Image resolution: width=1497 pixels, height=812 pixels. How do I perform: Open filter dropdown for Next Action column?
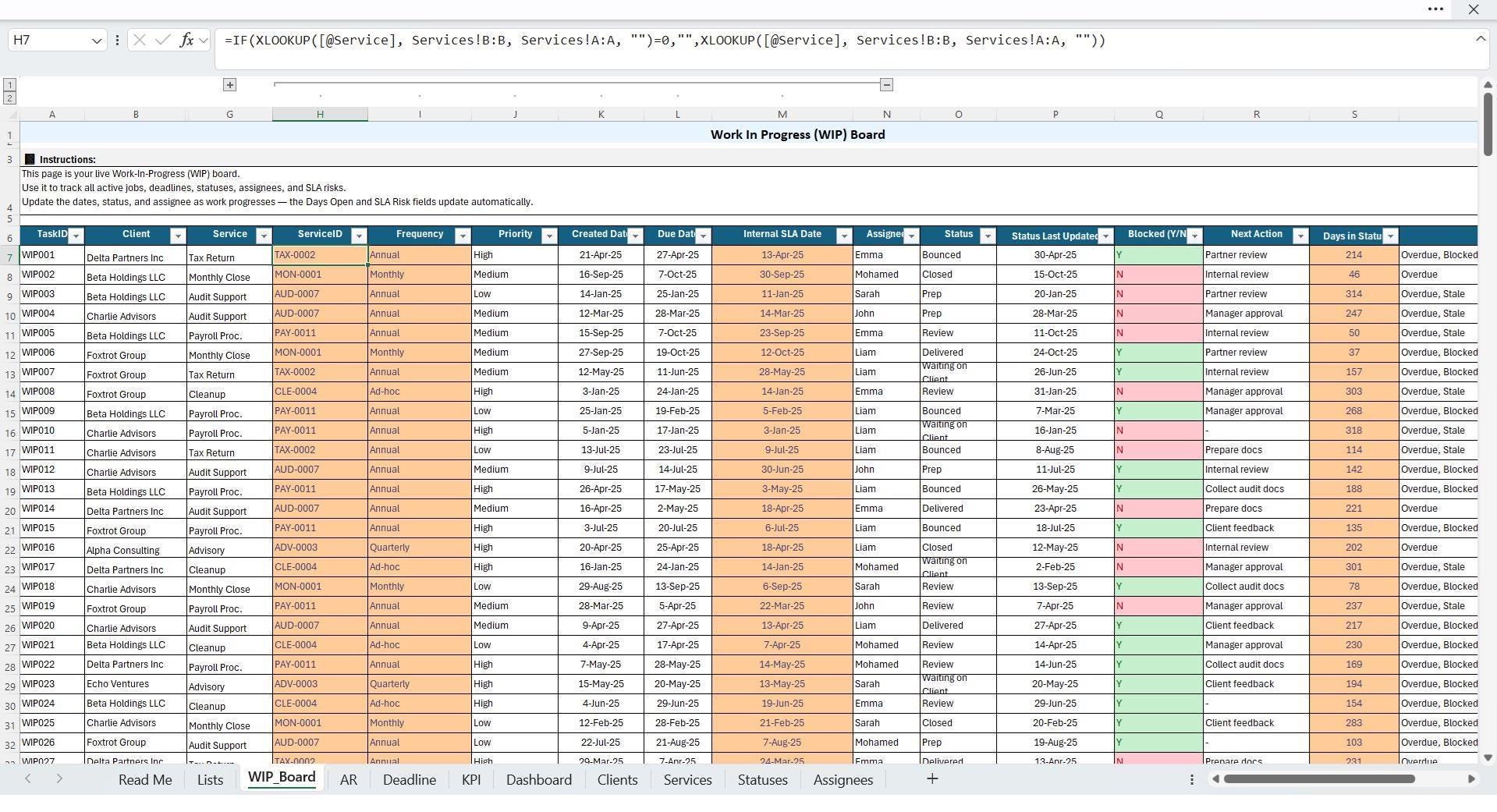1300,236
